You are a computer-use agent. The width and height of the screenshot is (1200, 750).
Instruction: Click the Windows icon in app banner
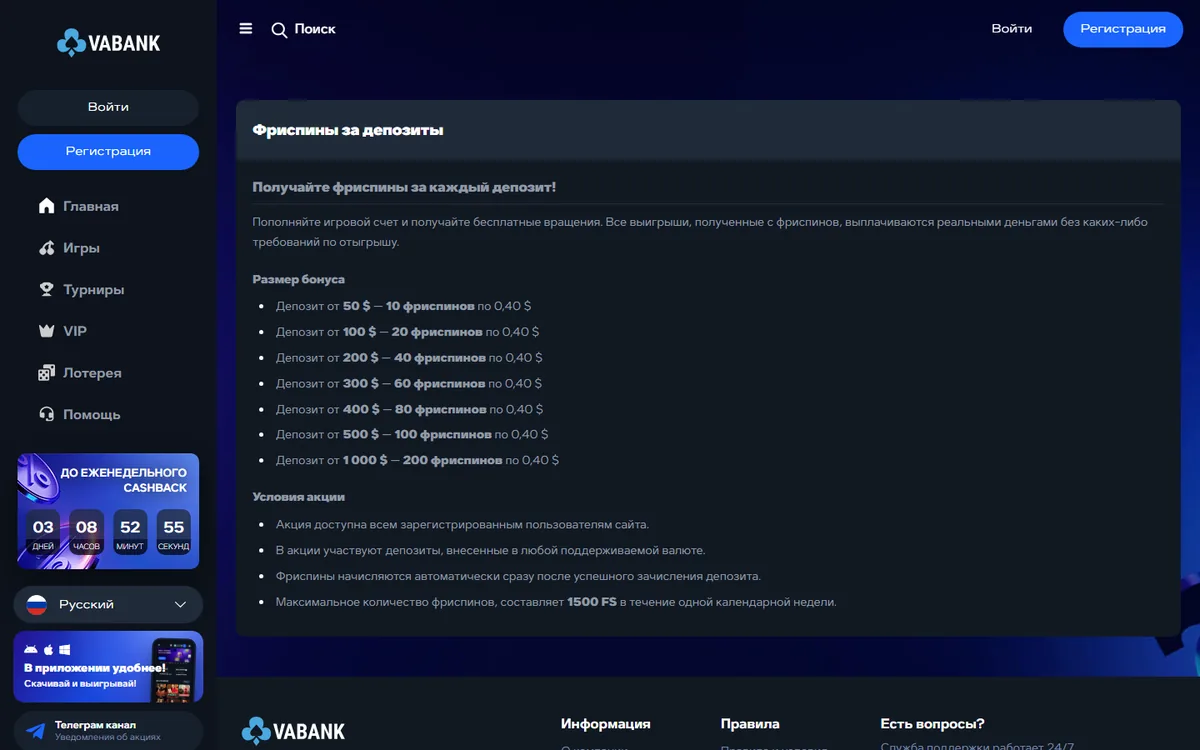click(64, 650)
